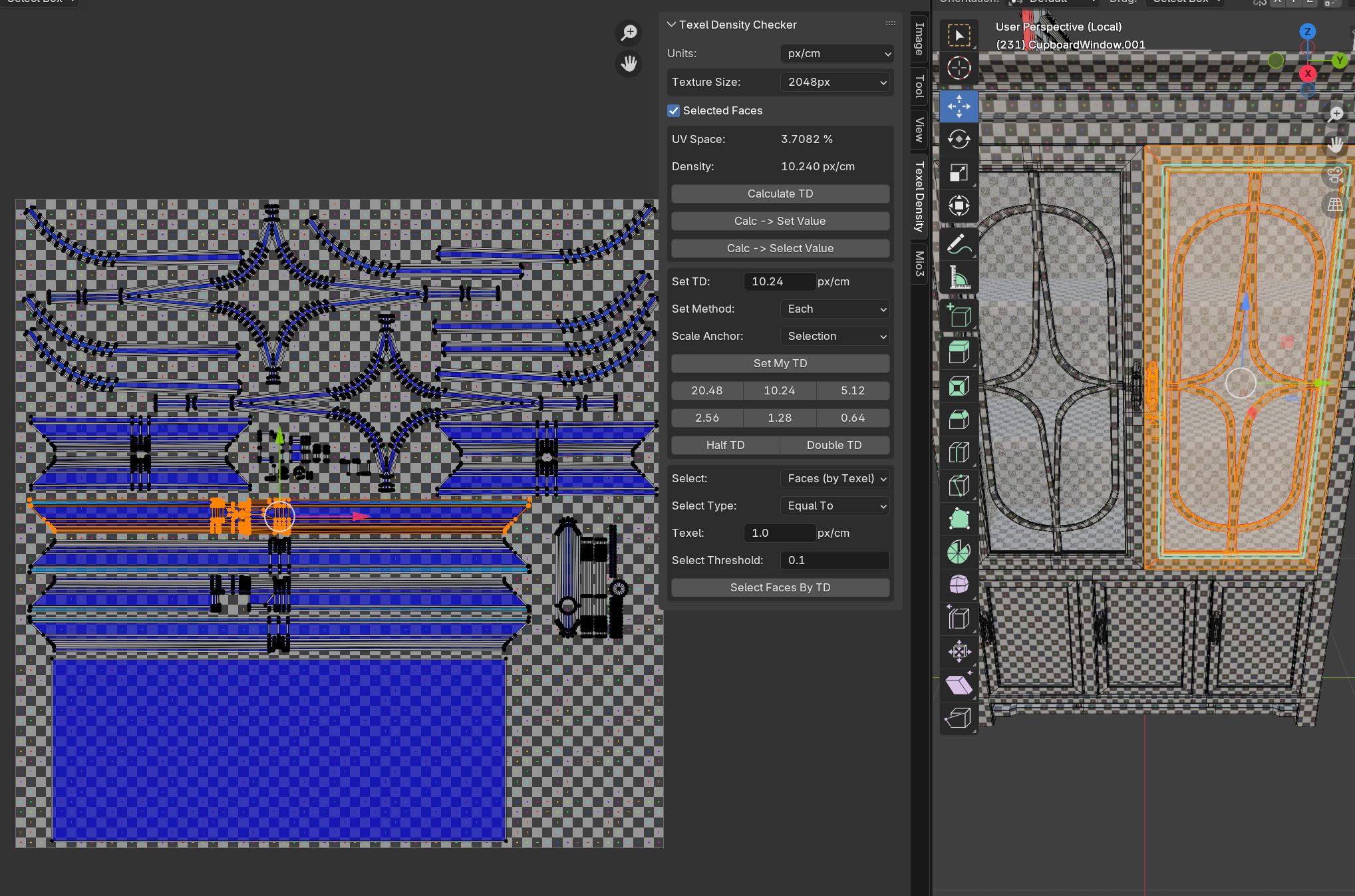Screen dimensions: 1355x896
Task: Select the Smooth vertices tool
Action: [x=959, y=585]
